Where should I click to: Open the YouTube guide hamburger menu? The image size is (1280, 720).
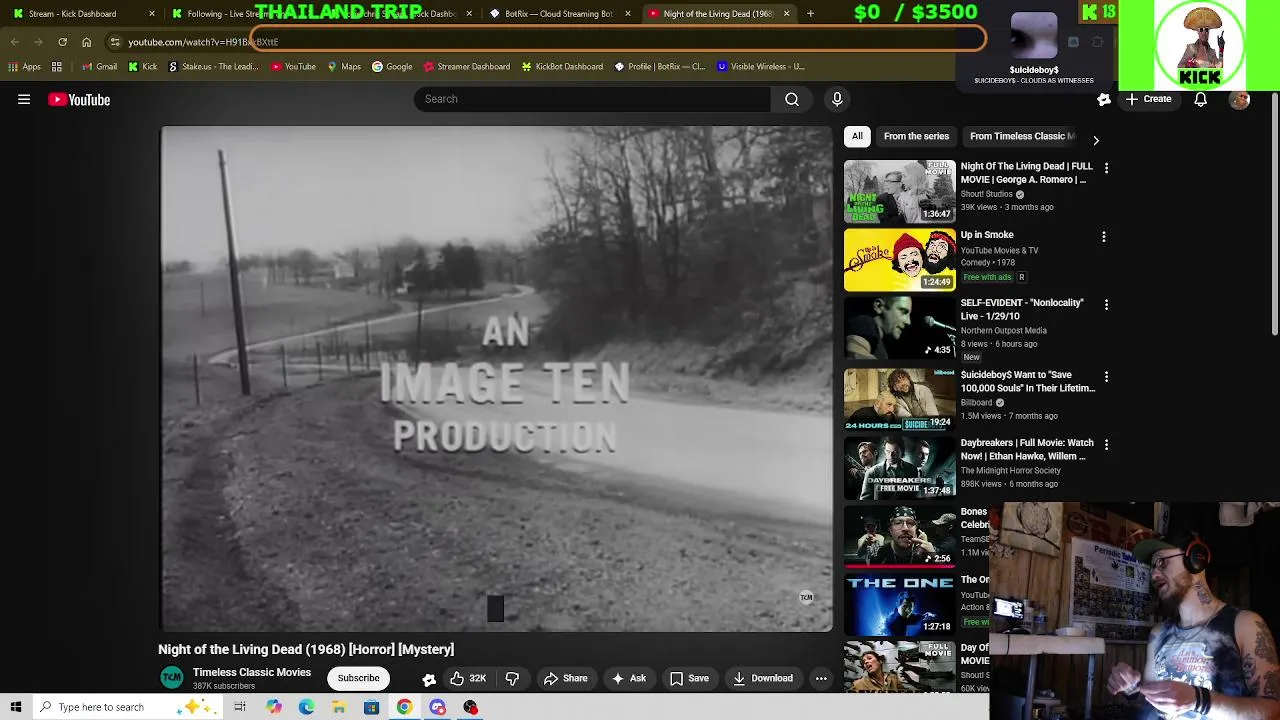coord(24,99)
